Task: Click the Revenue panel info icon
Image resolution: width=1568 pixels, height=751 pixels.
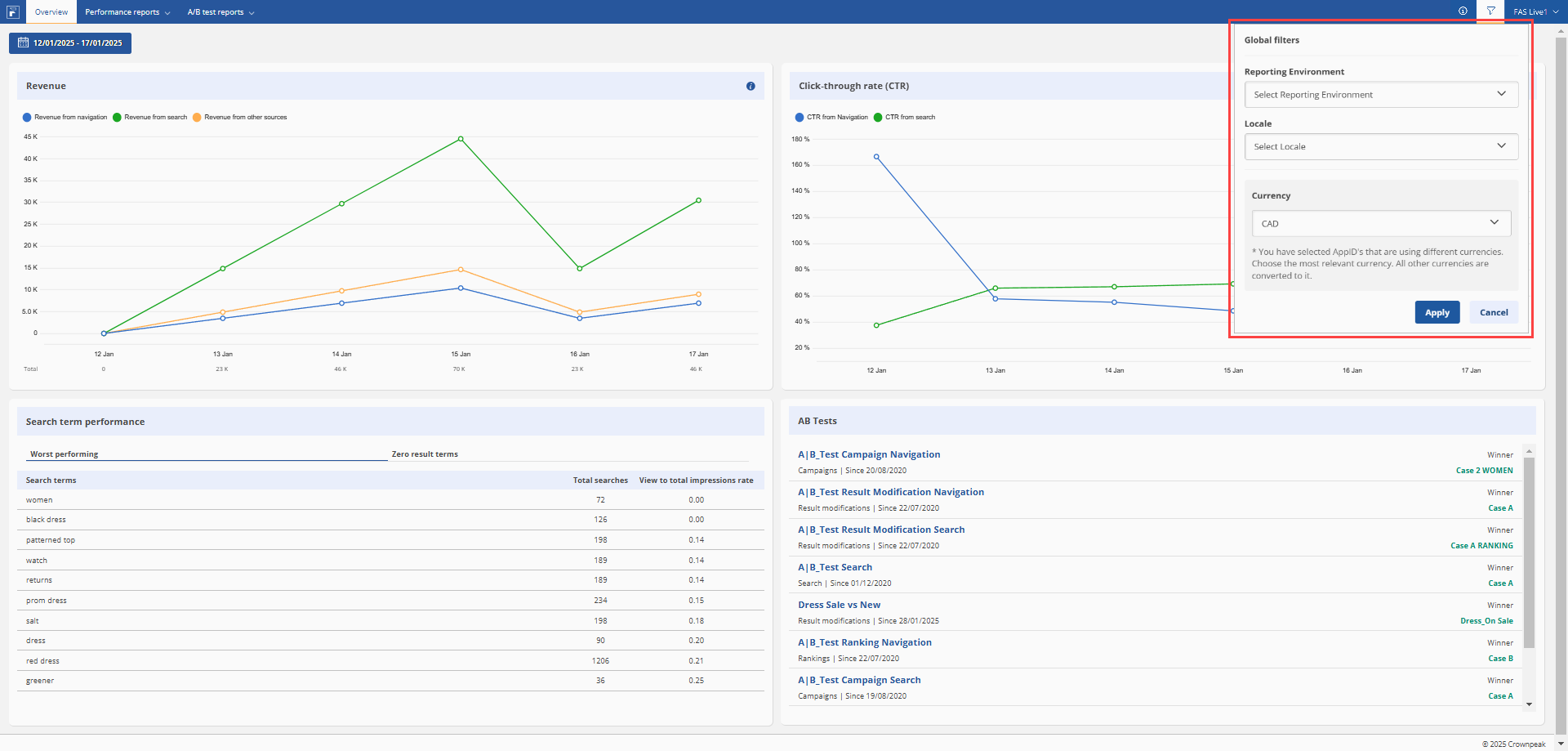Action: pyautogui.click(x=751, y=86)
